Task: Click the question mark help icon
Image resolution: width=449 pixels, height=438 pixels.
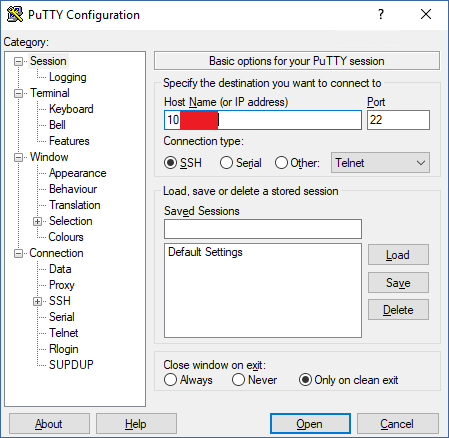Action: point(381,14)
